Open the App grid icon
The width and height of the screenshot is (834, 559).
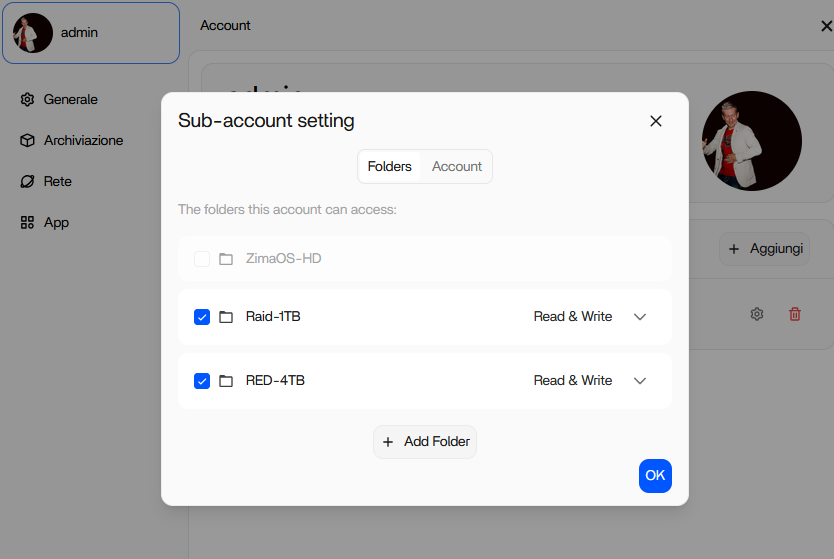27,223
